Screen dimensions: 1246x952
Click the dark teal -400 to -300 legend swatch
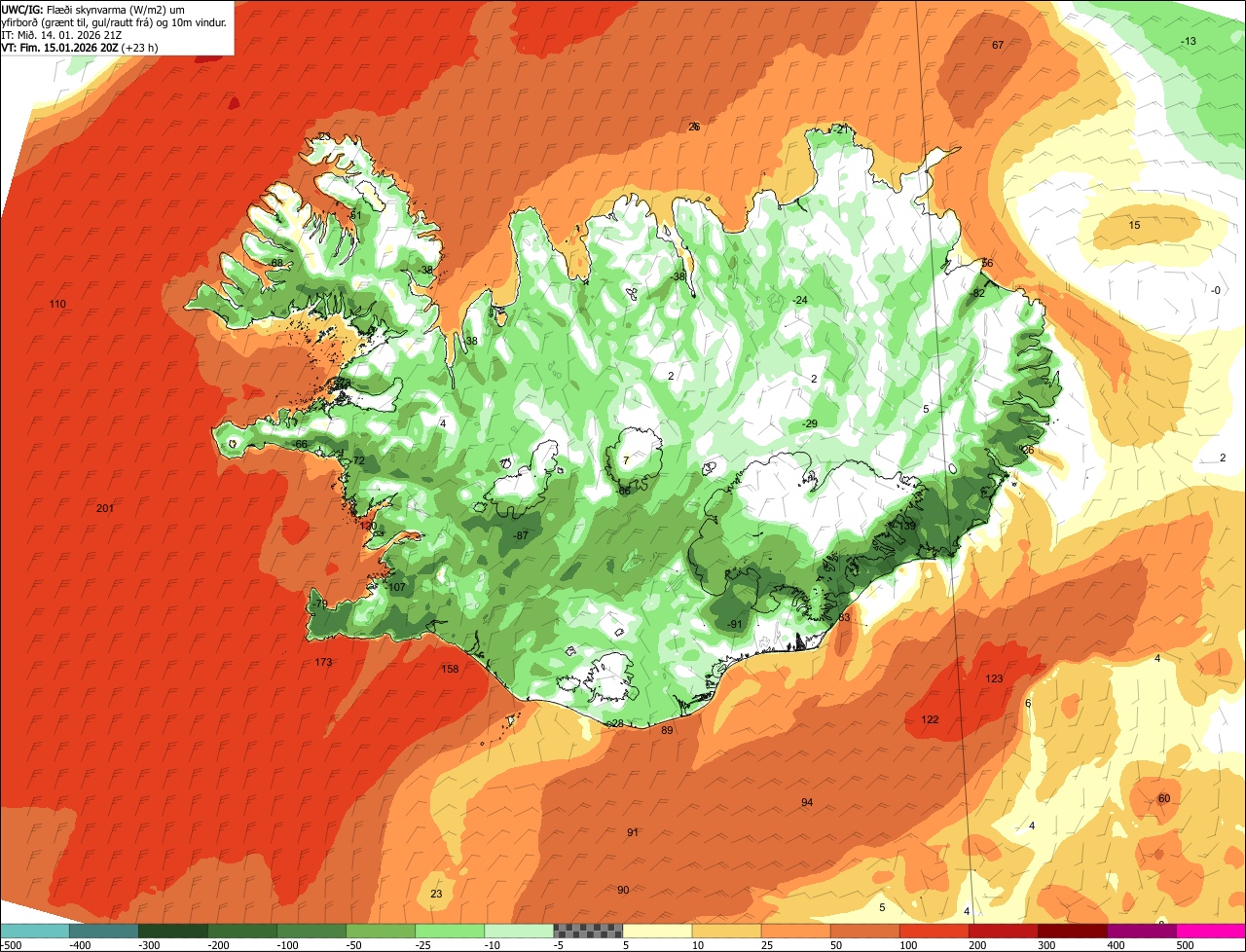click(103, 931)
